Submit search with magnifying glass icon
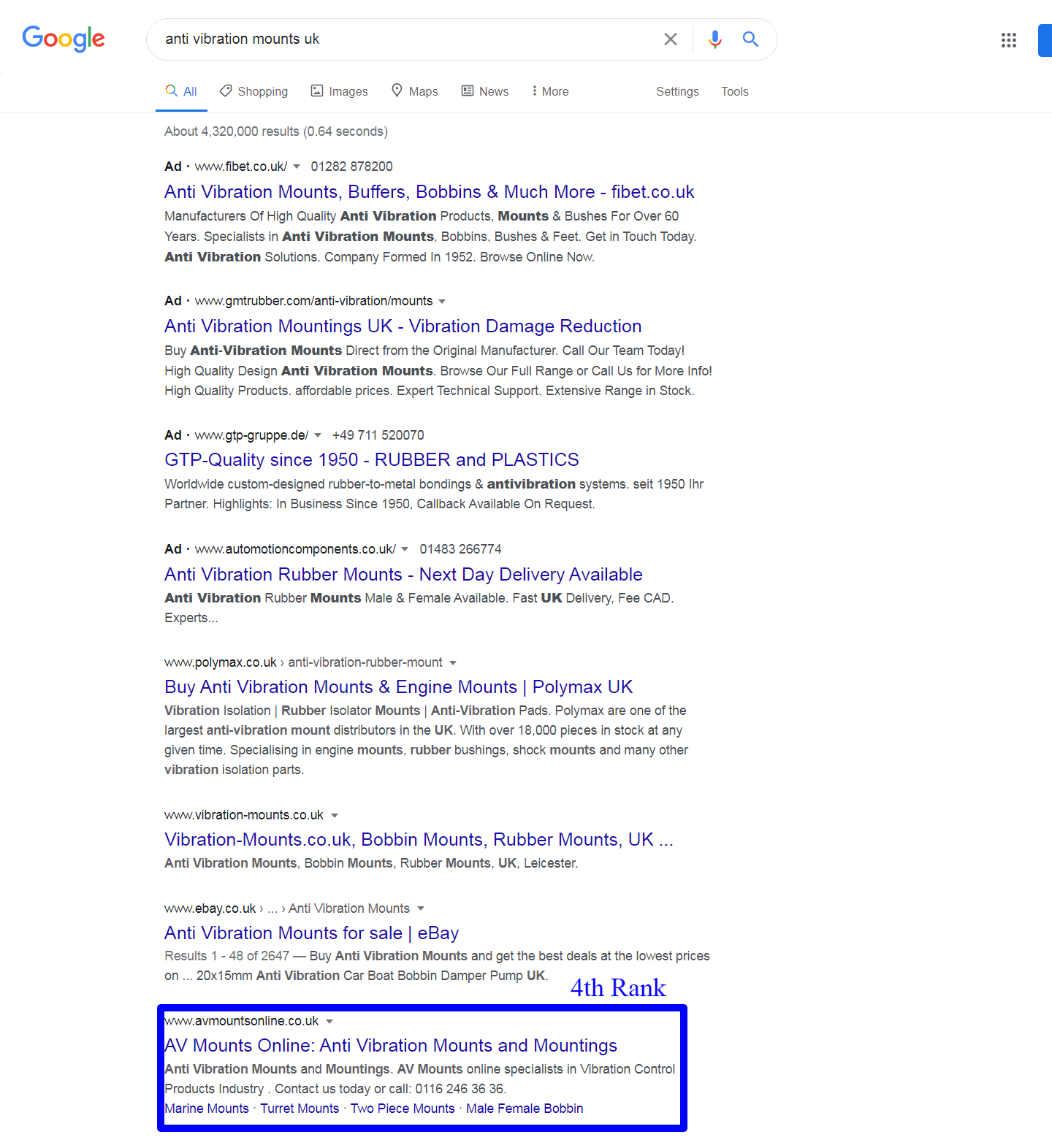 coord(750,39)
